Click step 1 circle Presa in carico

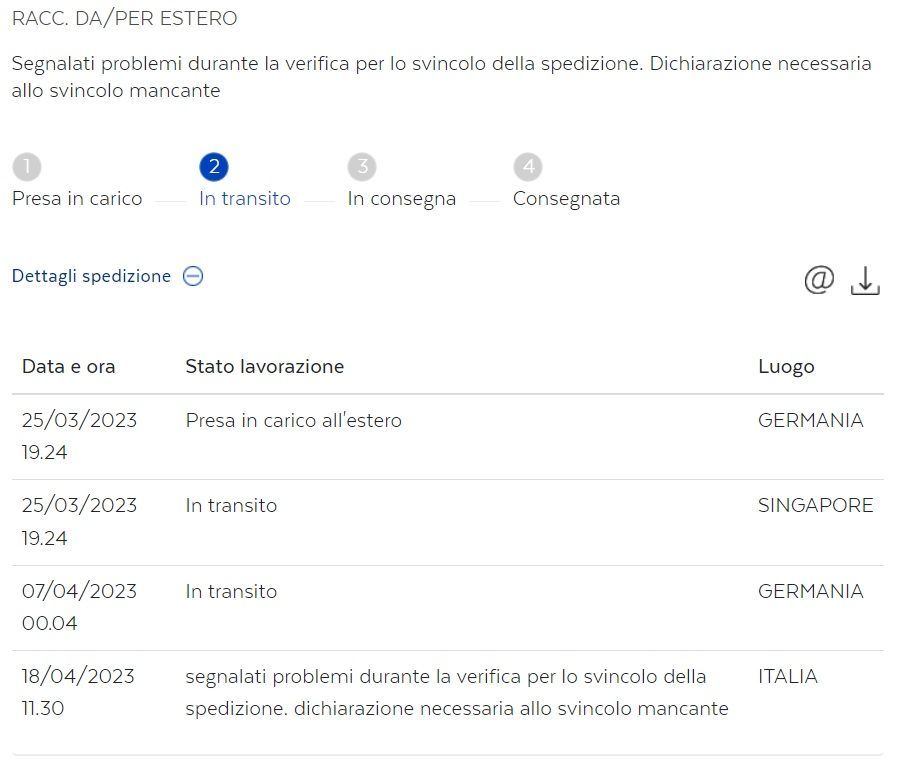pos(27,166)
